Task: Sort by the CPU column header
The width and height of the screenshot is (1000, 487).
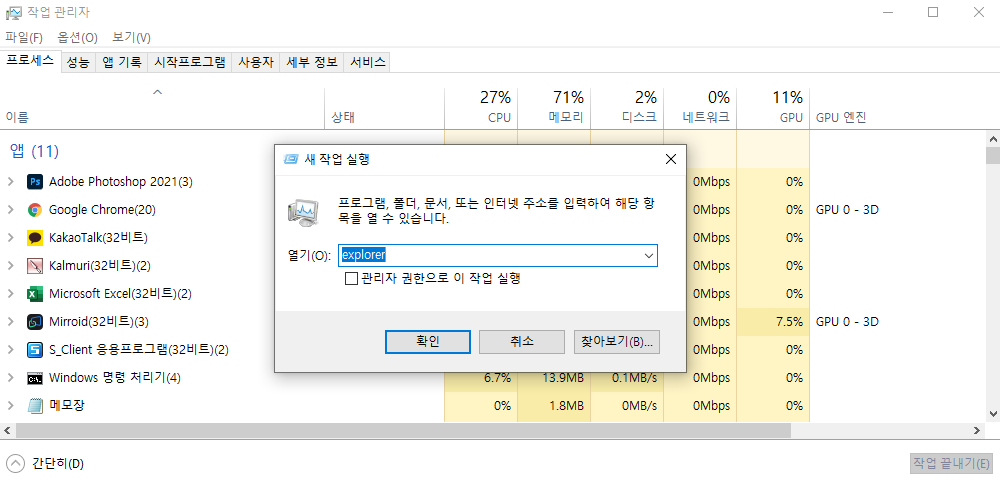Action: (x=481, y=107)
